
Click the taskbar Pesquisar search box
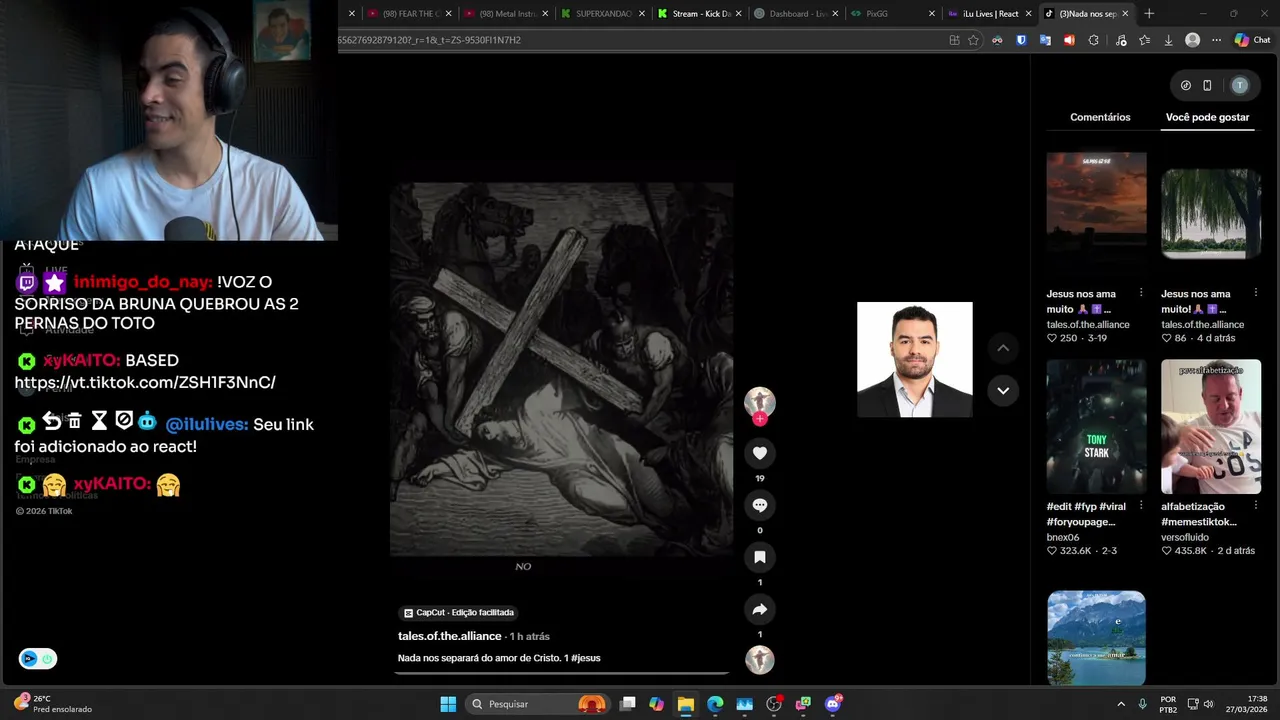click(x=539, y=704)
